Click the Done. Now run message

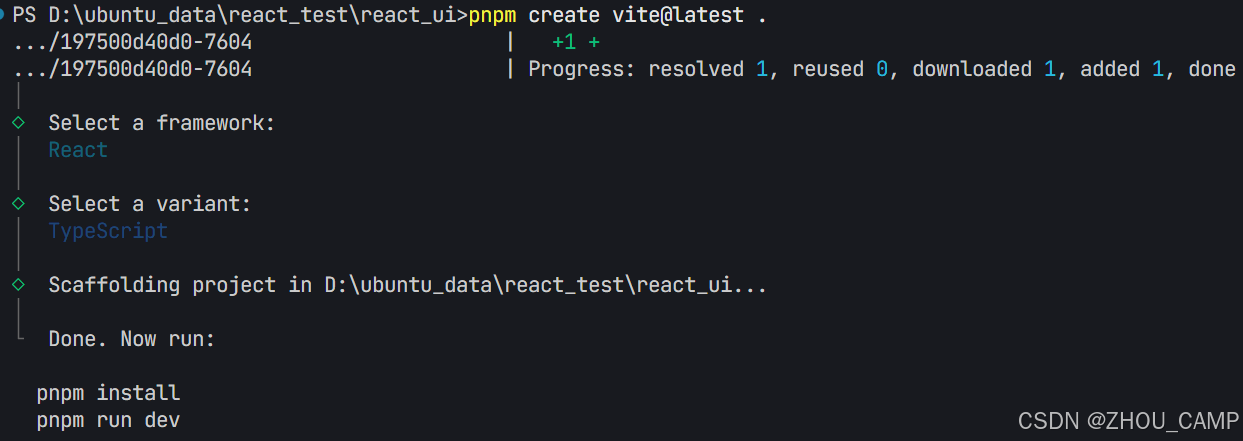click(132, 339)
